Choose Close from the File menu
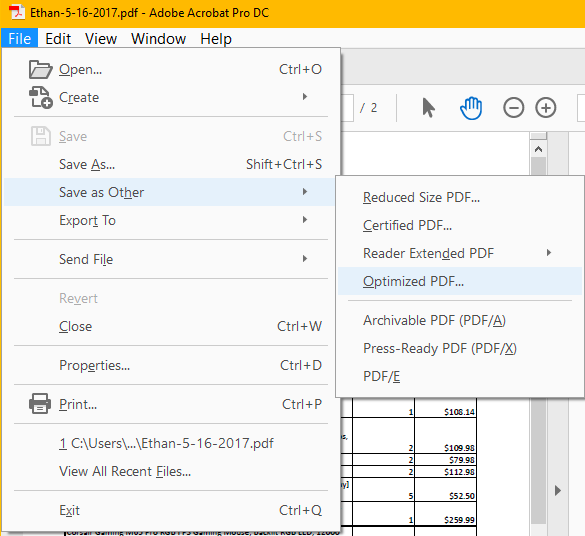 pos(170,326)
